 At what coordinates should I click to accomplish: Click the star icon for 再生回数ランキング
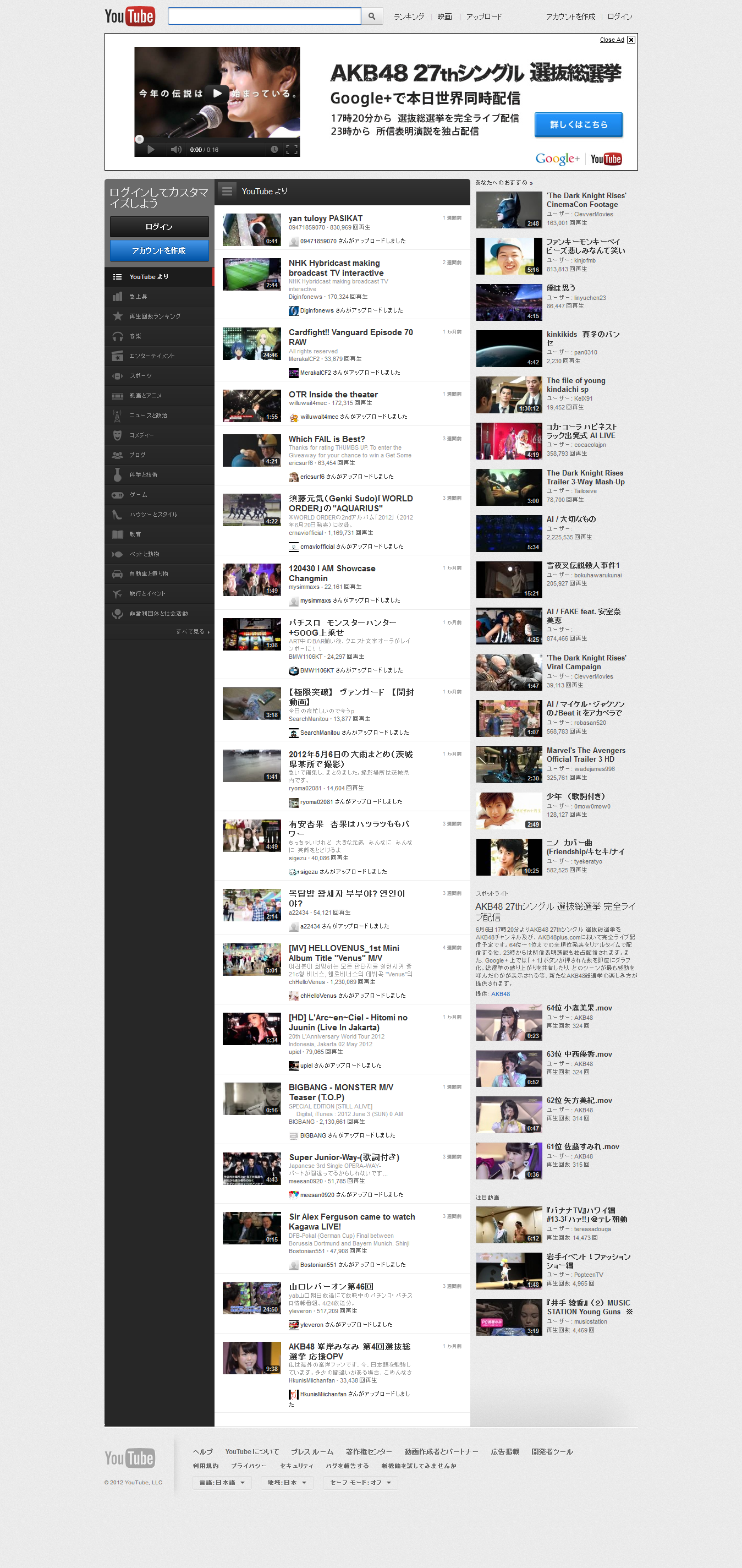click(117, 316)
